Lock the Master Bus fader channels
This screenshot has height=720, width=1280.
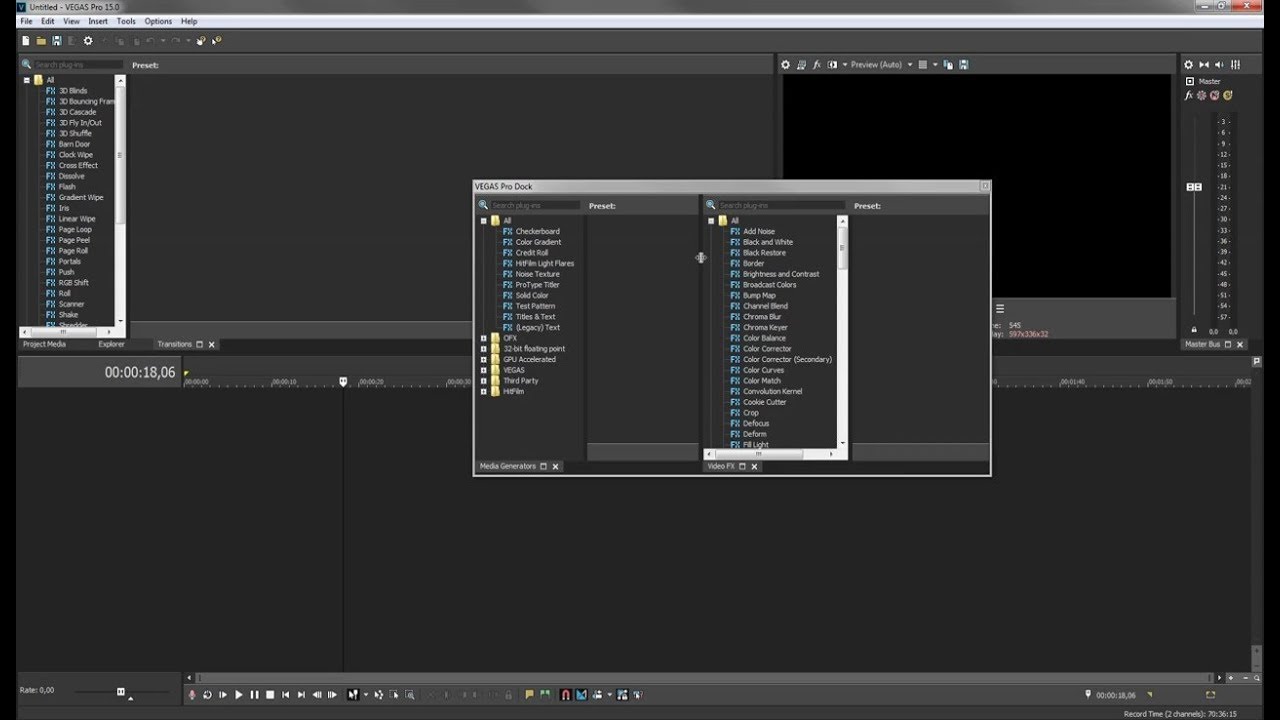pos(1194,330)
